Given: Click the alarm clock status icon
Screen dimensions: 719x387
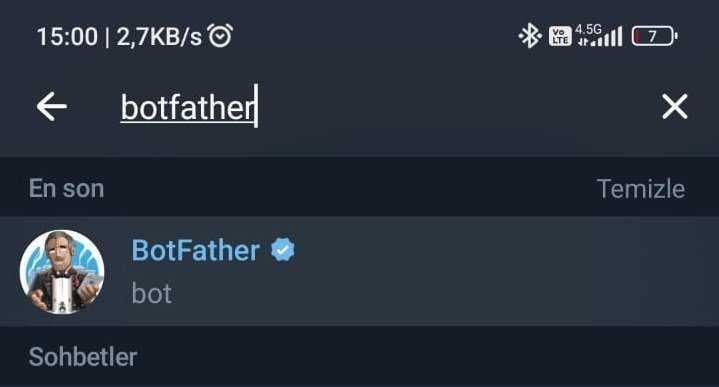Looking at the screenshot, I should [x=220, y=35].
